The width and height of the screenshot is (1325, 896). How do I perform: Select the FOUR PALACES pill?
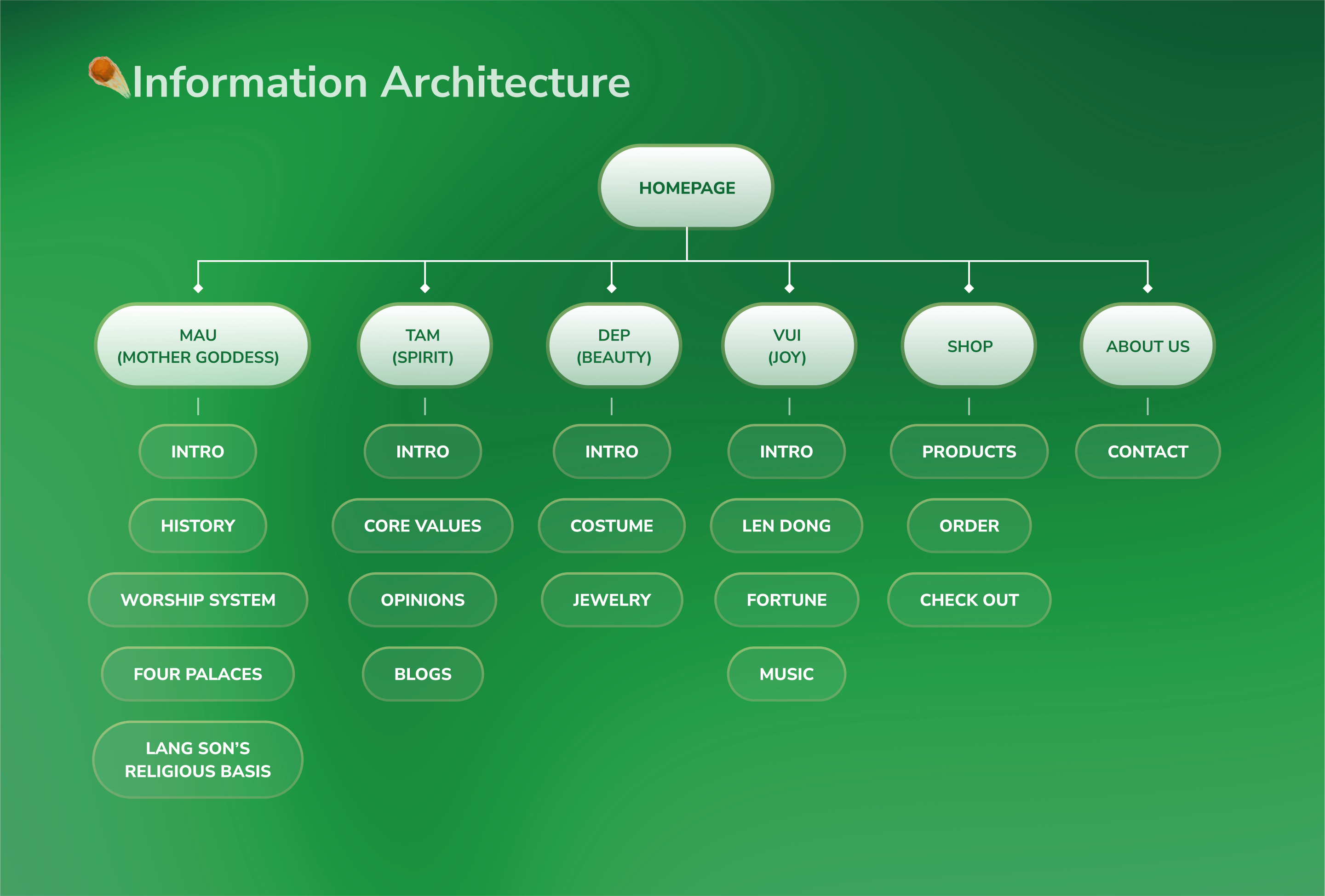click(x=198, y=673)
